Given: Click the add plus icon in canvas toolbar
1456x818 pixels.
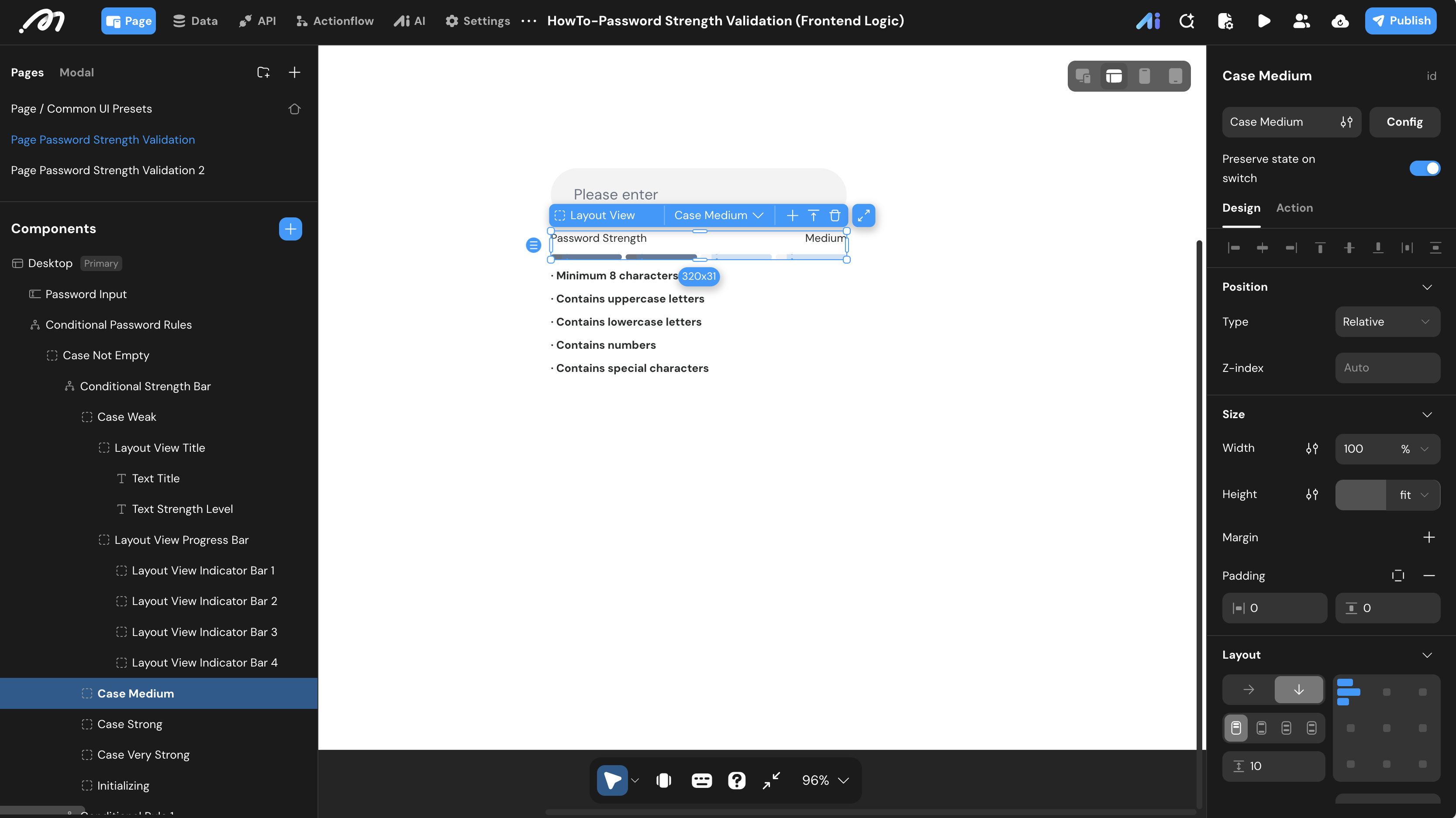Looking at the screenshot, I should [x=793, y=215].
